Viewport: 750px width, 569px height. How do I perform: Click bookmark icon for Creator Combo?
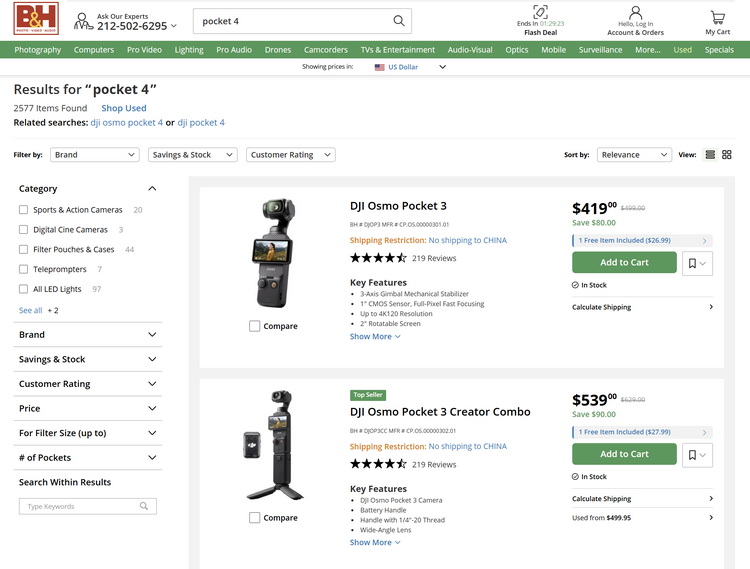(x=692, y=455)
